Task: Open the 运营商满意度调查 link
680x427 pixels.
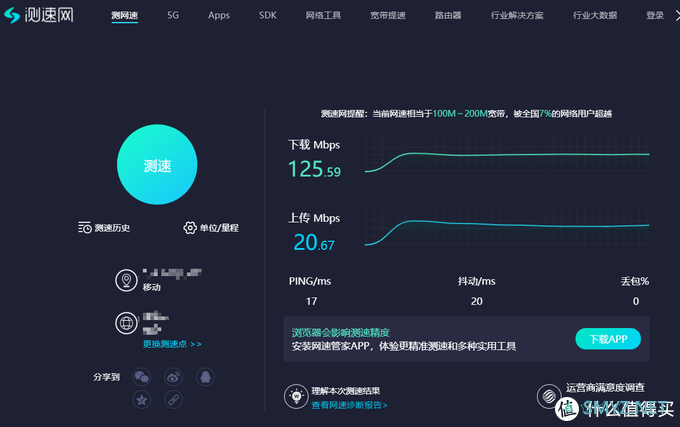Action: tap(605, 388)
